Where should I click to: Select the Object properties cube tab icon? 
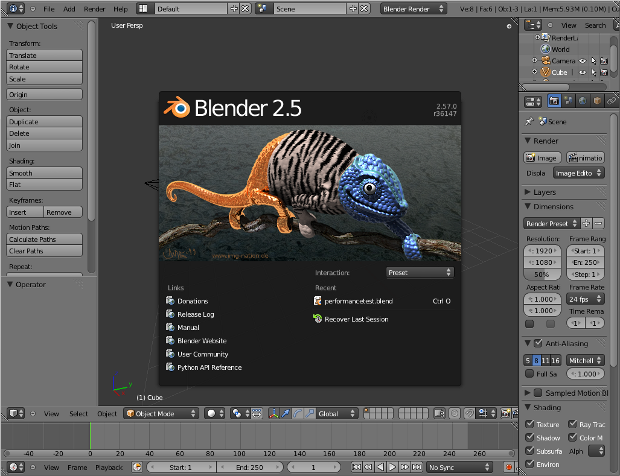pyautogui.click(x=597, y=101)
